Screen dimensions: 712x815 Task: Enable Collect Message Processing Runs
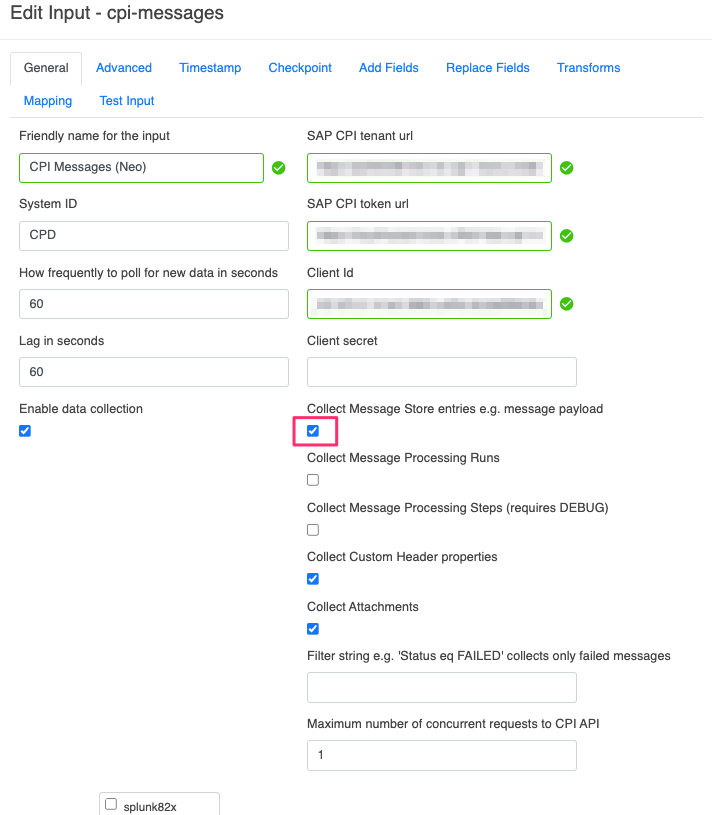pyautogui.click(x=312, y=480)
